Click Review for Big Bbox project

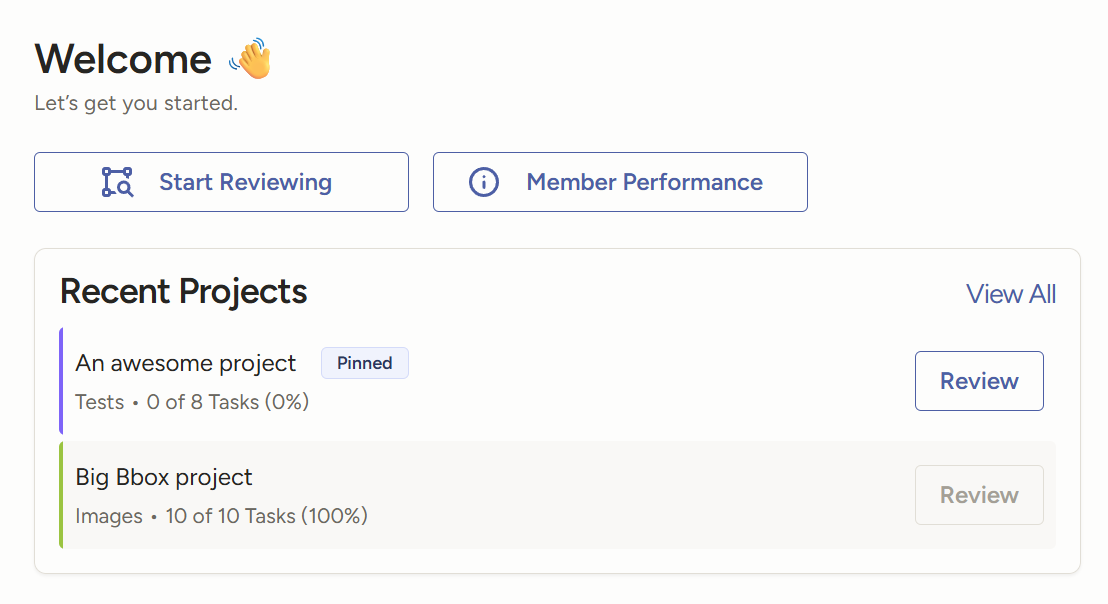[x=979, y=495]
